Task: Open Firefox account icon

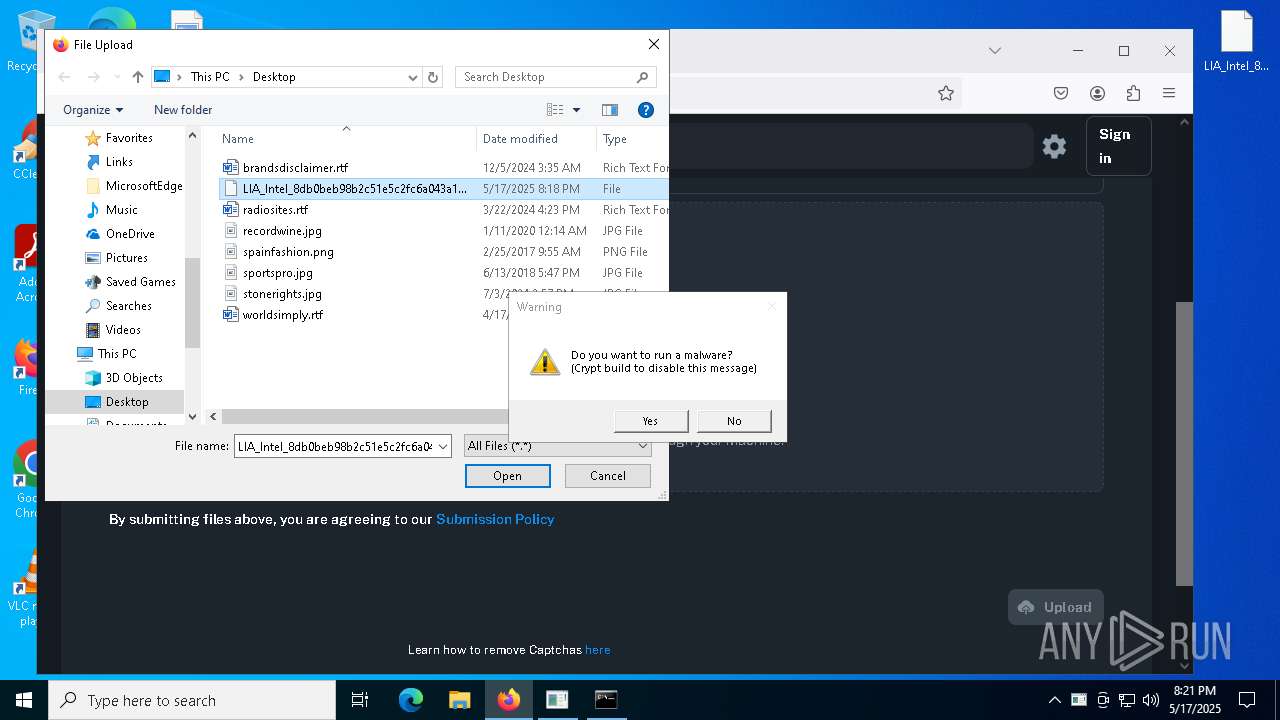Action: 1097,93
